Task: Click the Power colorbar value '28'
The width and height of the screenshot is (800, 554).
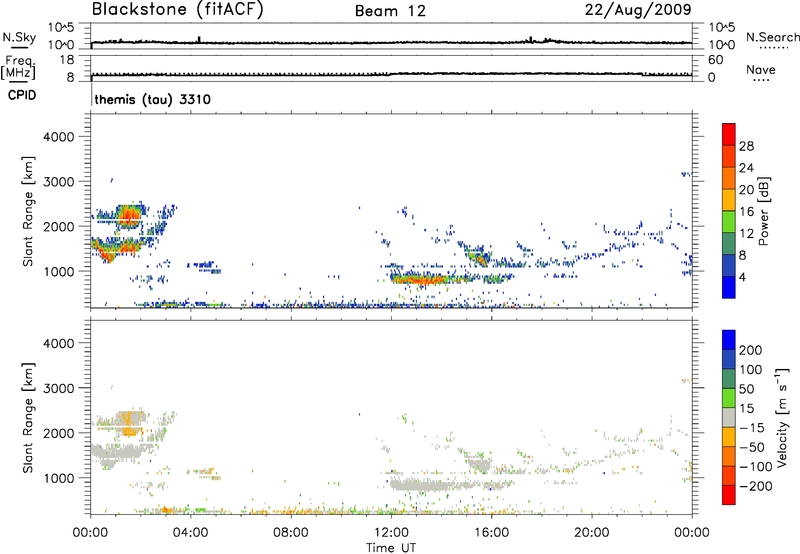Action: point(746,146)
